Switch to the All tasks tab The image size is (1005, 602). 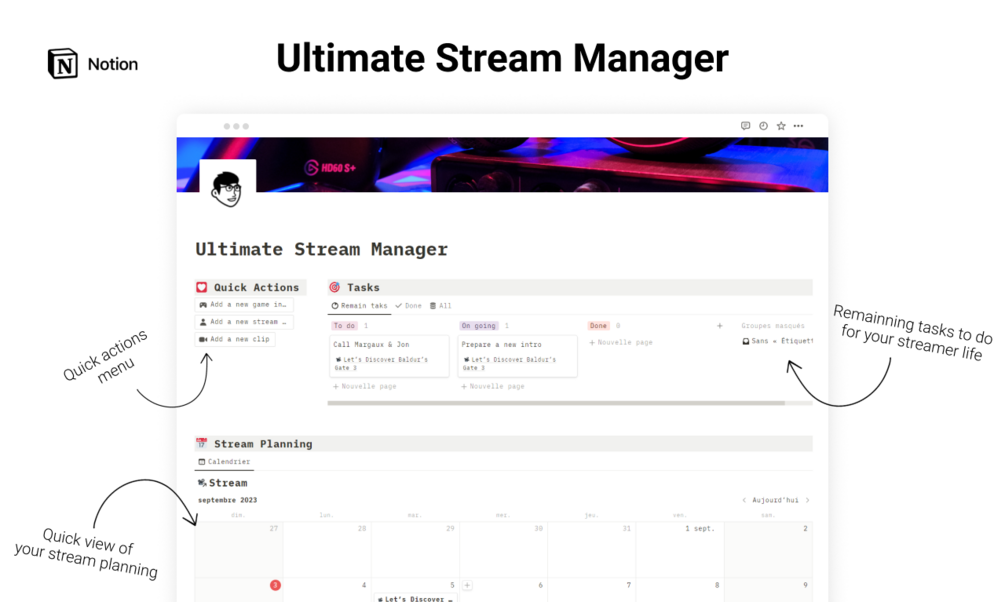pyautogui.click(x=440, y=306)
